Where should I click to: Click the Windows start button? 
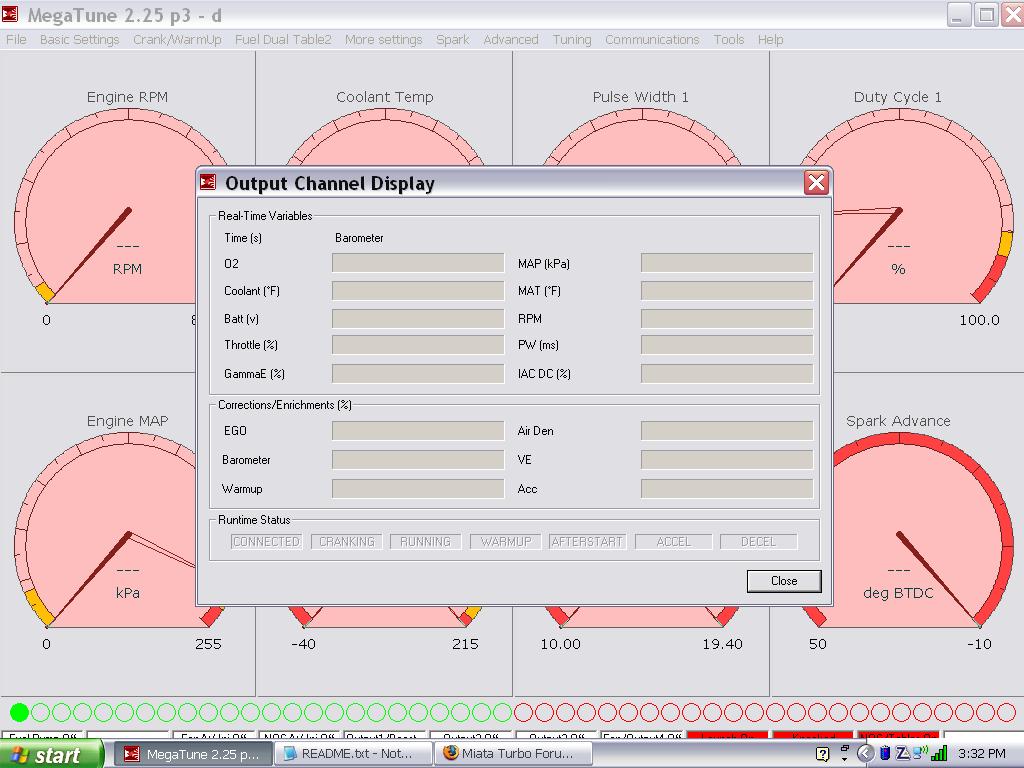[50, 754]
